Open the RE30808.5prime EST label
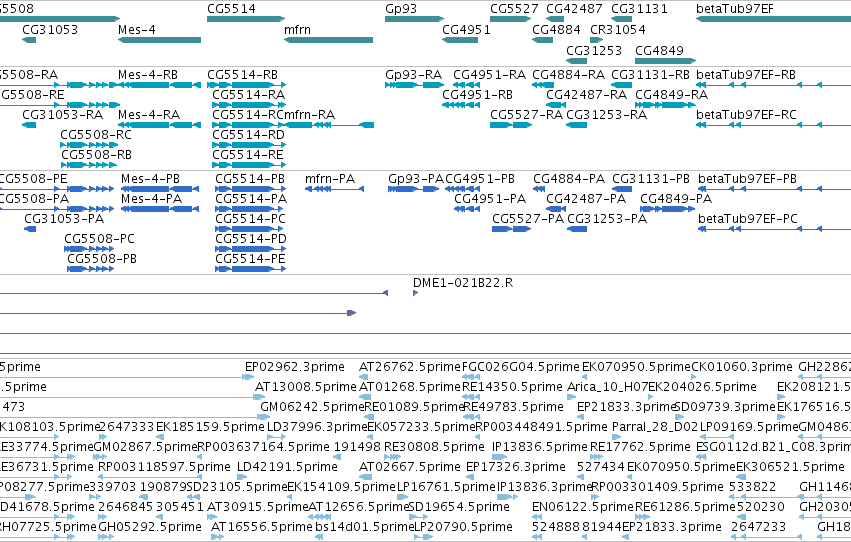Viewport: 851px width, 542px height. (434, 447)
